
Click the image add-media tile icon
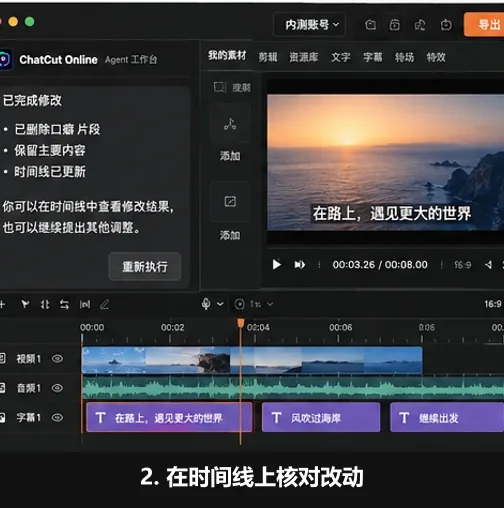[230, 201]
